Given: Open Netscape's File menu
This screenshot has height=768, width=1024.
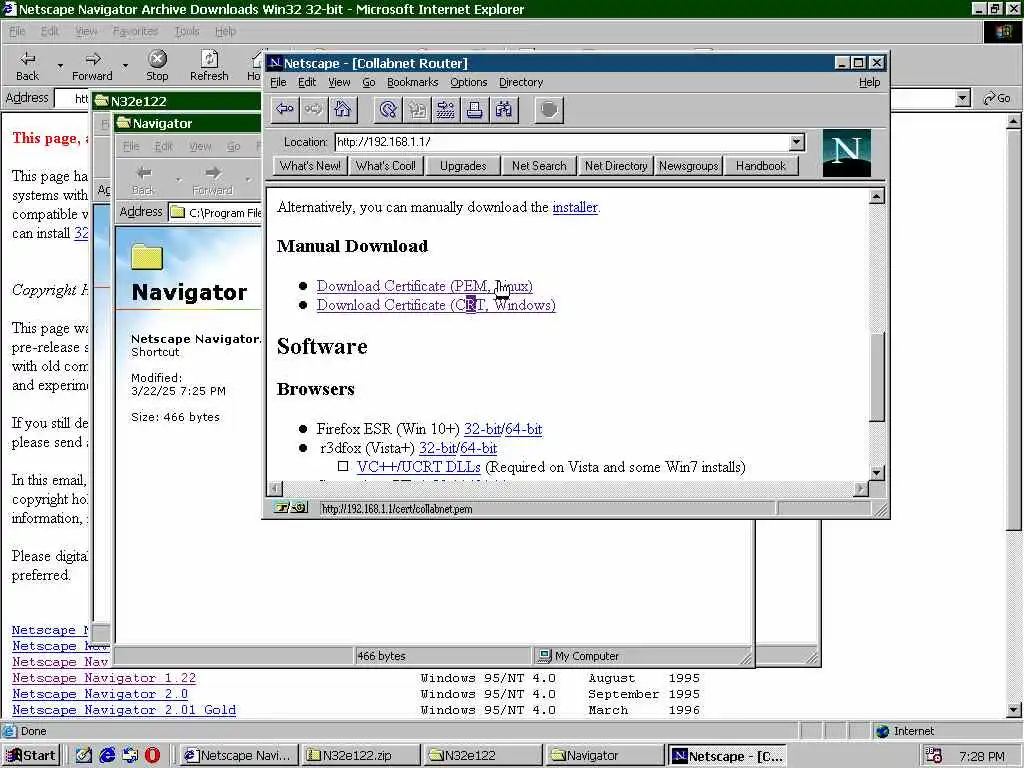Looking at the screenshot, I should (x=278, y=82).
